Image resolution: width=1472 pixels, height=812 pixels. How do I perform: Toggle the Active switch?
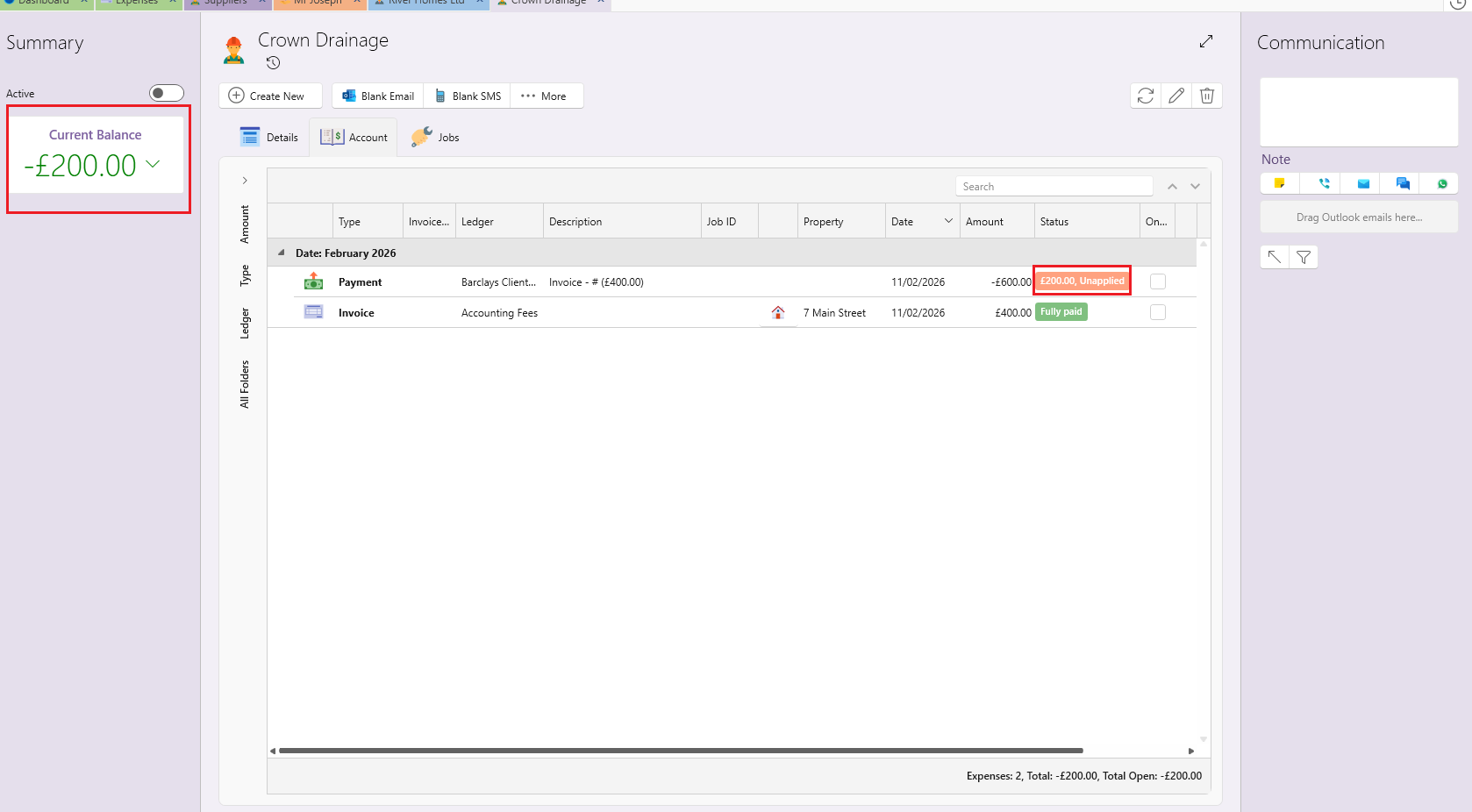tap(167, 93)
